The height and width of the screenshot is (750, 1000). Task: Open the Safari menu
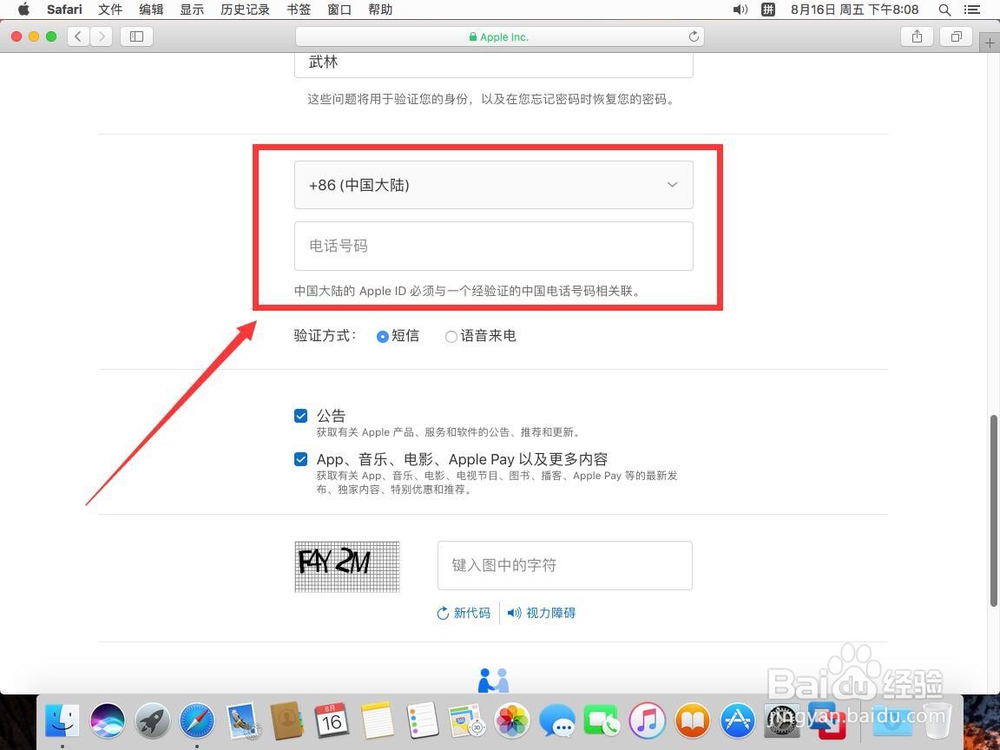click(x=64, y=9)
